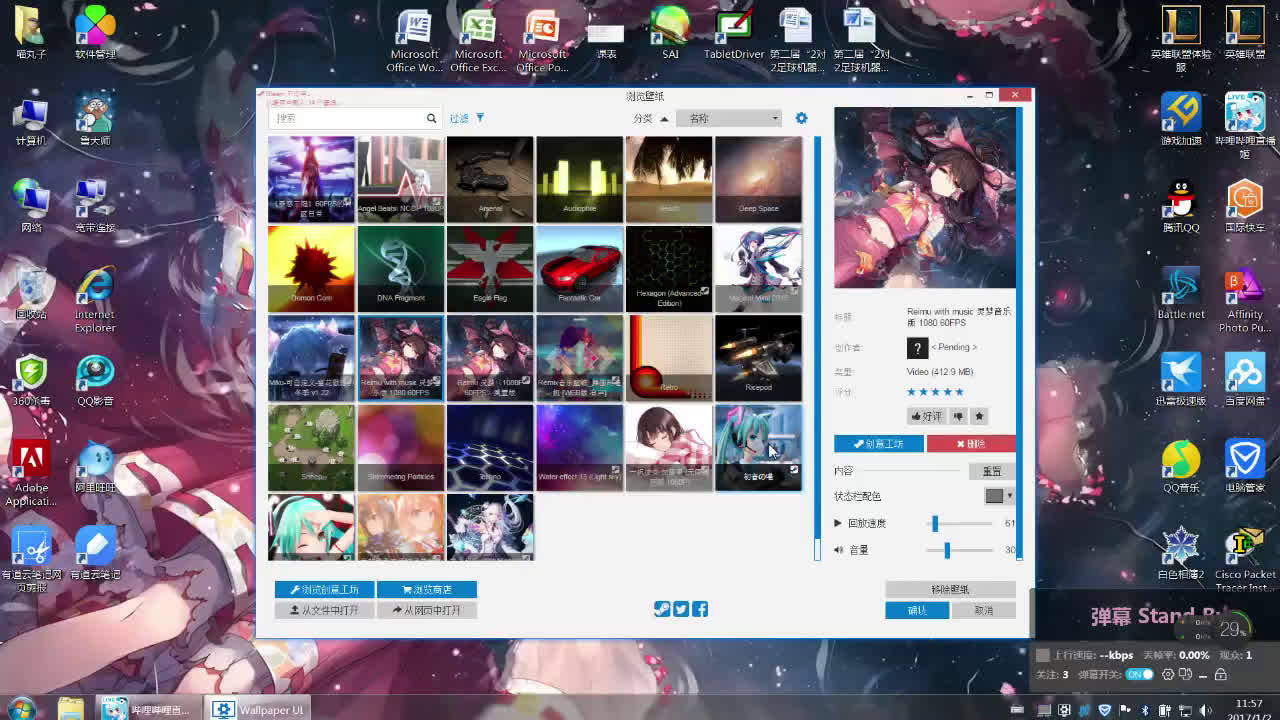Open Affinity Photo desktop shortcut

click(x=1245, y=300)
